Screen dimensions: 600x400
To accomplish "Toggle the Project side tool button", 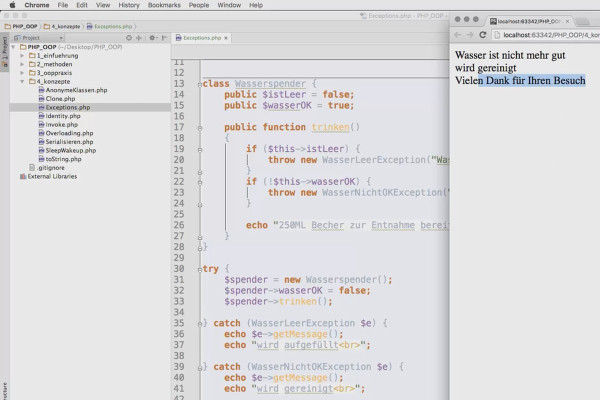I will (x=5, y=52).
